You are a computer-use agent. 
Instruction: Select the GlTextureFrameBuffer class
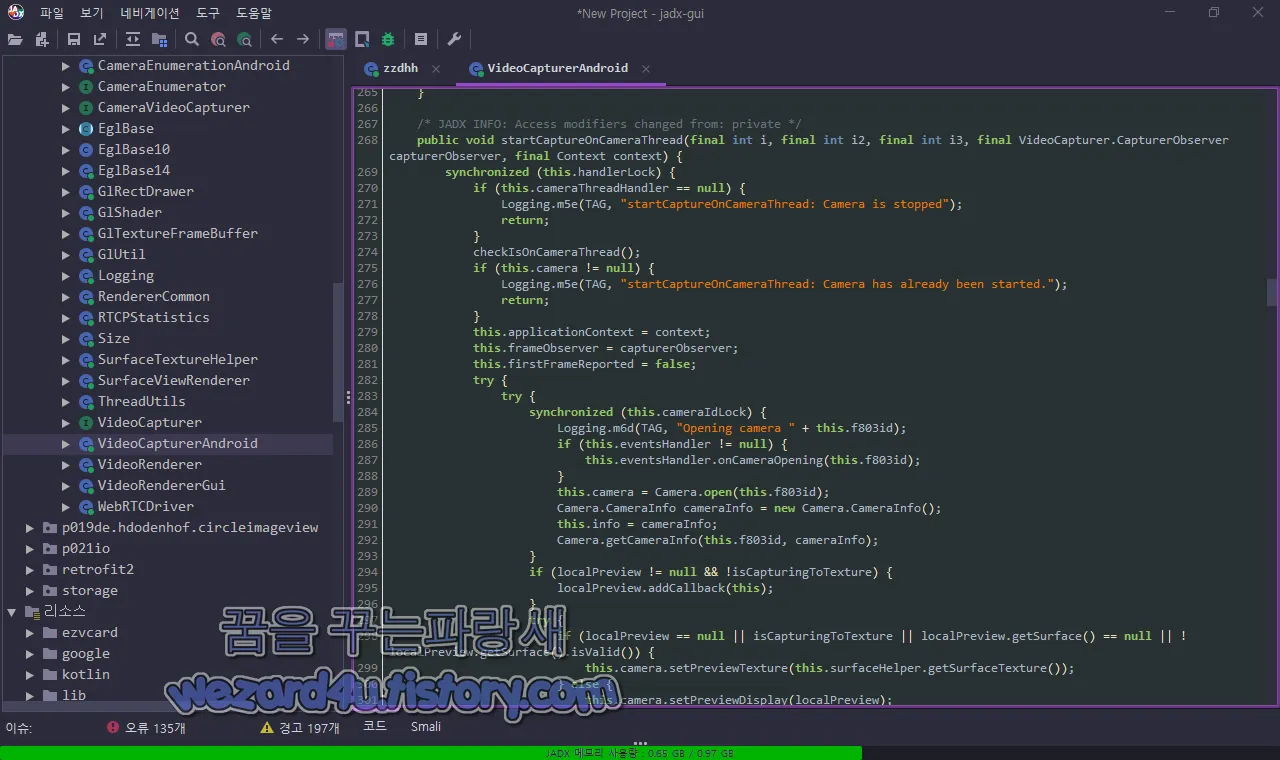[x=178, y=233]
